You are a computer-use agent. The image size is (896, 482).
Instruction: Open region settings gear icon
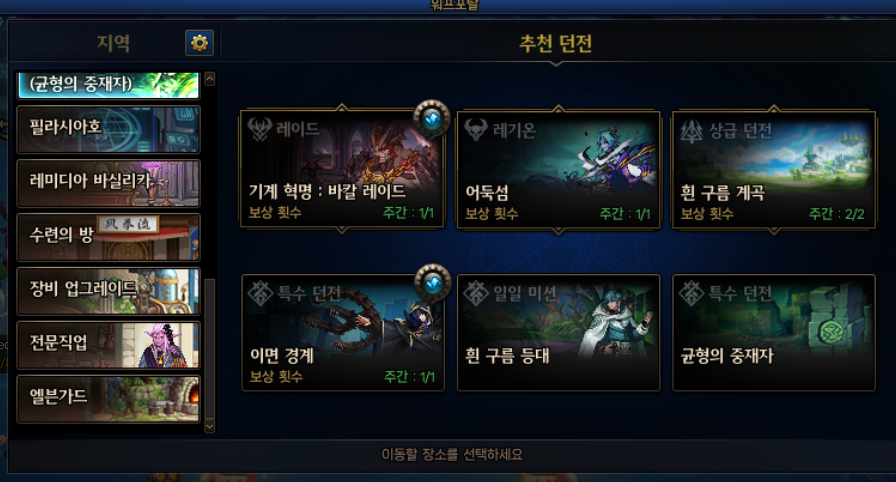click(199, 43)
